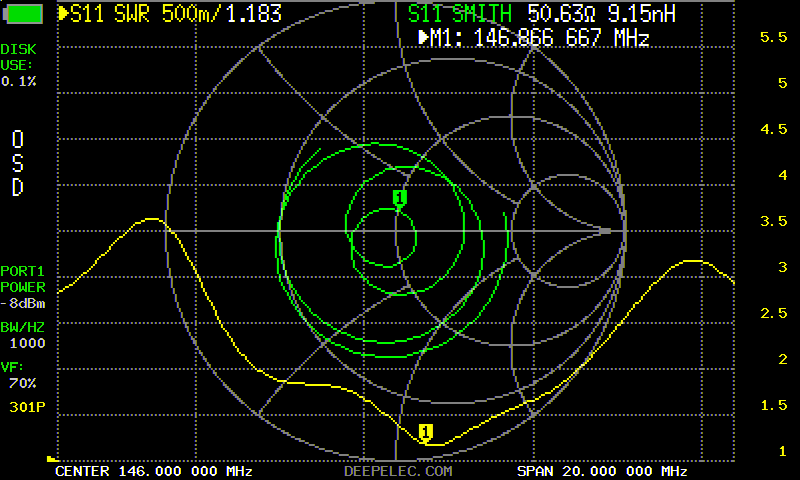Click the 3.5 SWR scale label
Screen dimensions: 800x480
(773, 221)
